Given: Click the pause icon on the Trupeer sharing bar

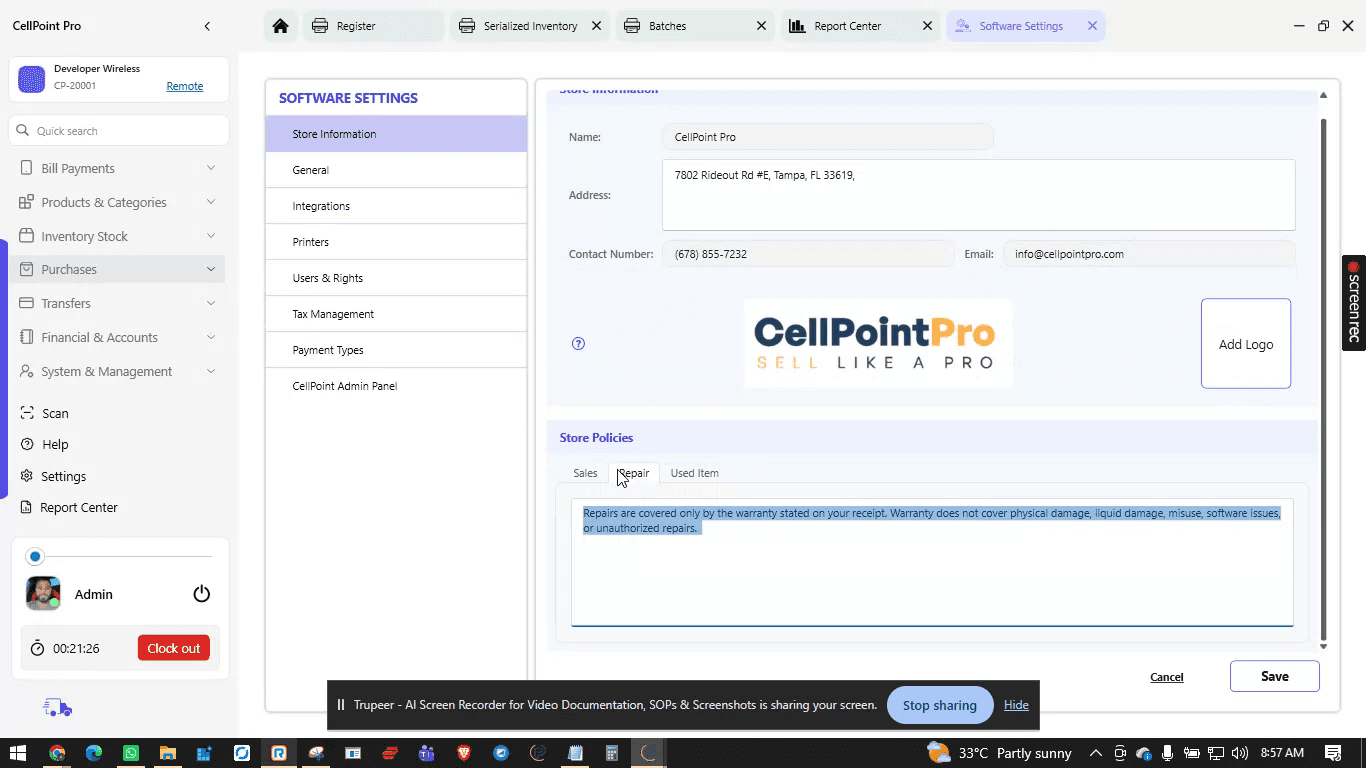Looking at the screenshot, I should coord(340,705).
